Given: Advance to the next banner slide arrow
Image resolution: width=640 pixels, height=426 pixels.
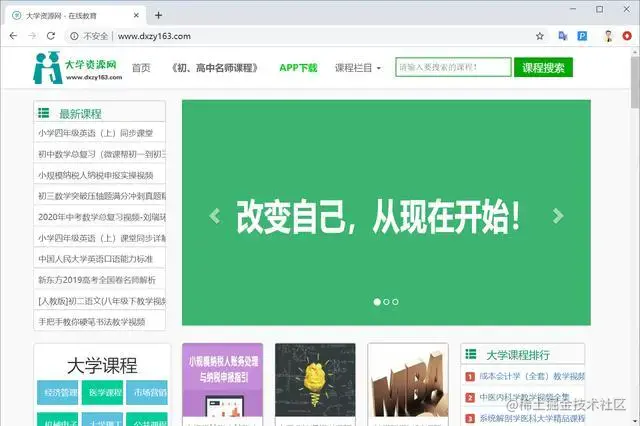Looking at the screenshot, I should pyautogui.click(x=558, y=215).
